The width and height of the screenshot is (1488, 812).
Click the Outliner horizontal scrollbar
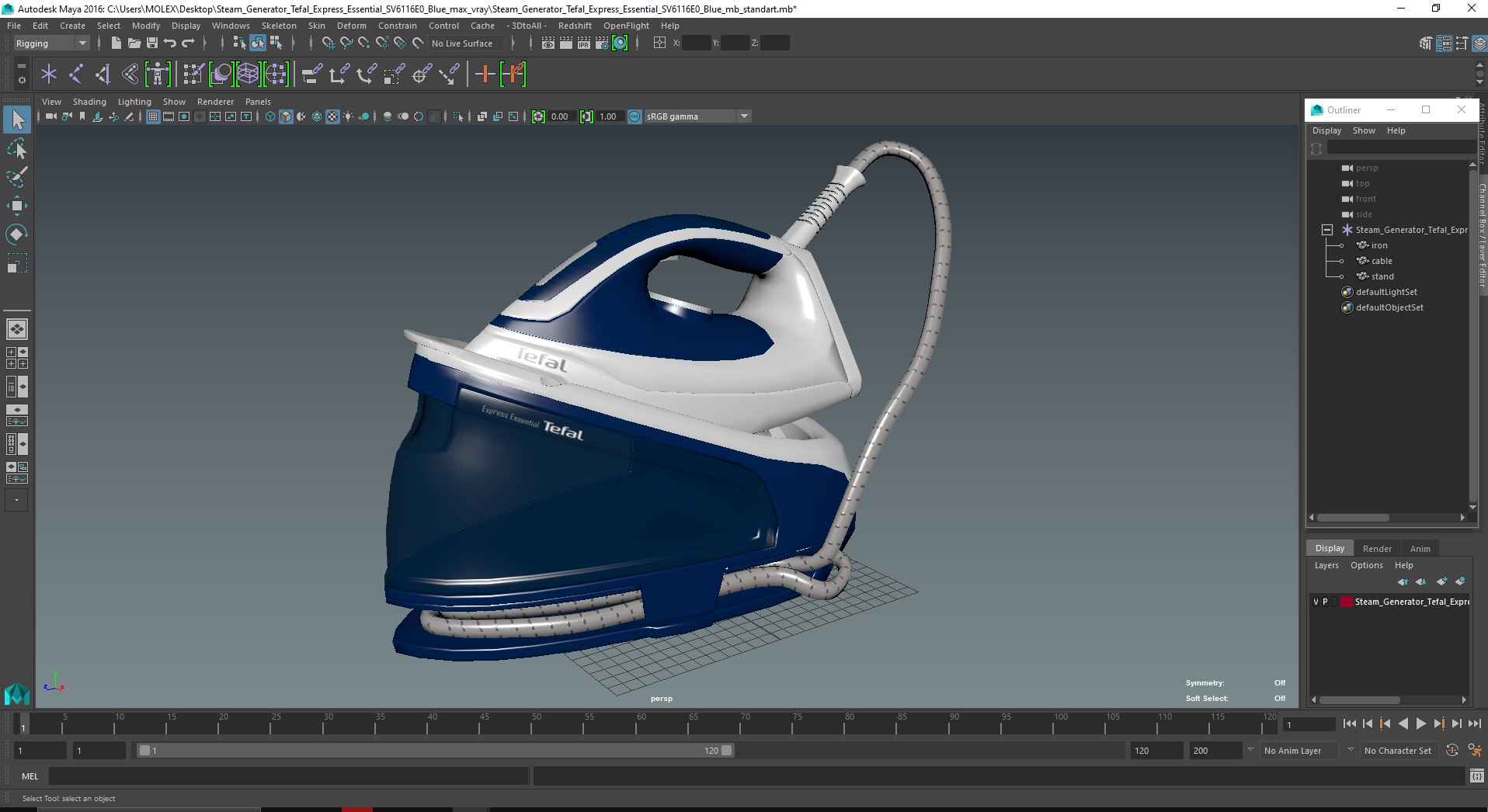tap(1353, 517)
